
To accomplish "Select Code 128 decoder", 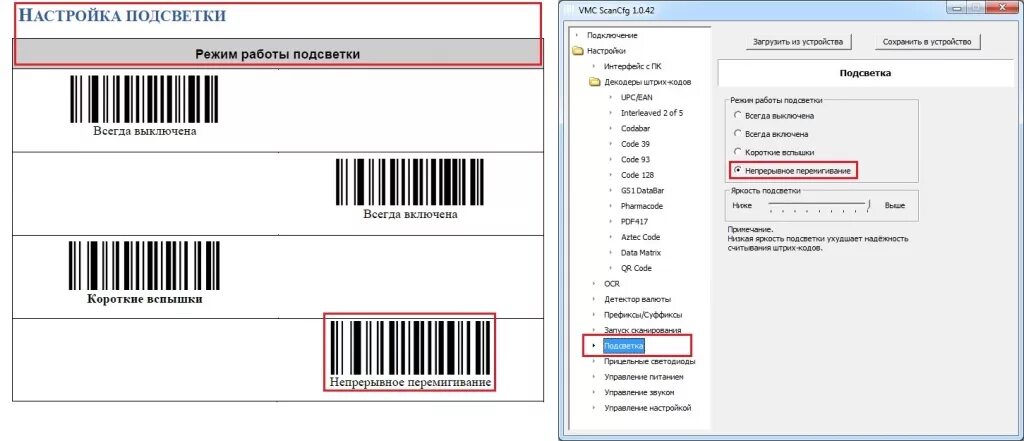I will 637,175.
